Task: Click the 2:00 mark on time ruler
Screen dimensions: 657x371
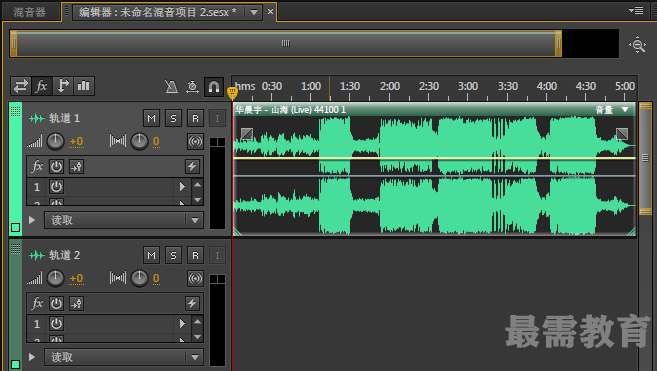Action: [x=390, y=87]
